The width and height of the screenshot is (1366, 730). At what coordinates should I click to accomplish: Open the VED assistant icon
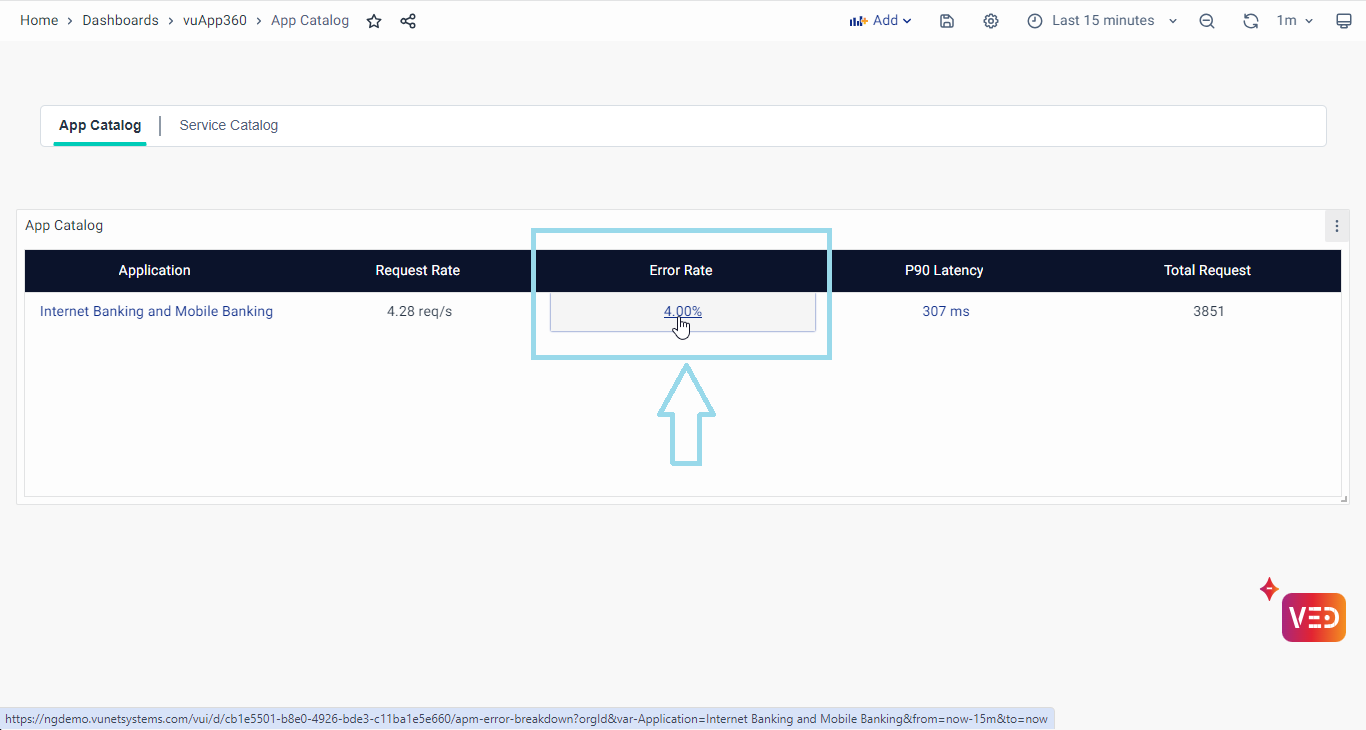point(1313,617)
